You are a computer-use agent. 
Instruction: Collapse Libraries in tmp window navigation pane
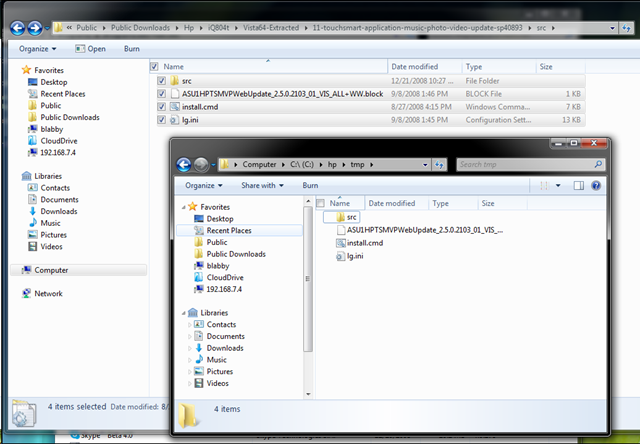tap(183, 313)
